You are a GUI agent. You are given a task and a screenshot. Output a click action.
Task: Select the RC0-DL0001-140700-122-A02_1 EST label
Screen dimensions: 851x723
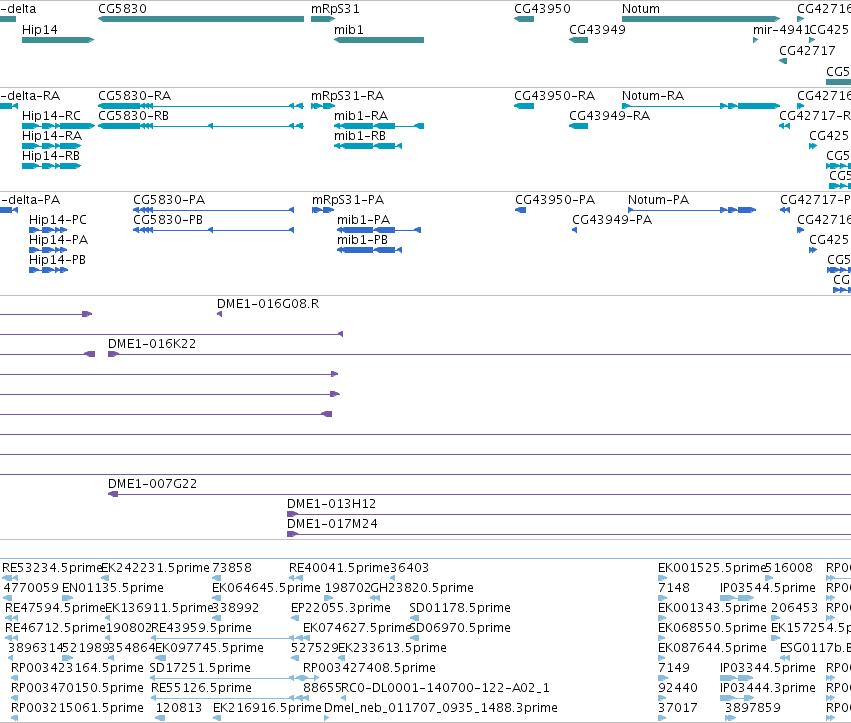(445, 688)
